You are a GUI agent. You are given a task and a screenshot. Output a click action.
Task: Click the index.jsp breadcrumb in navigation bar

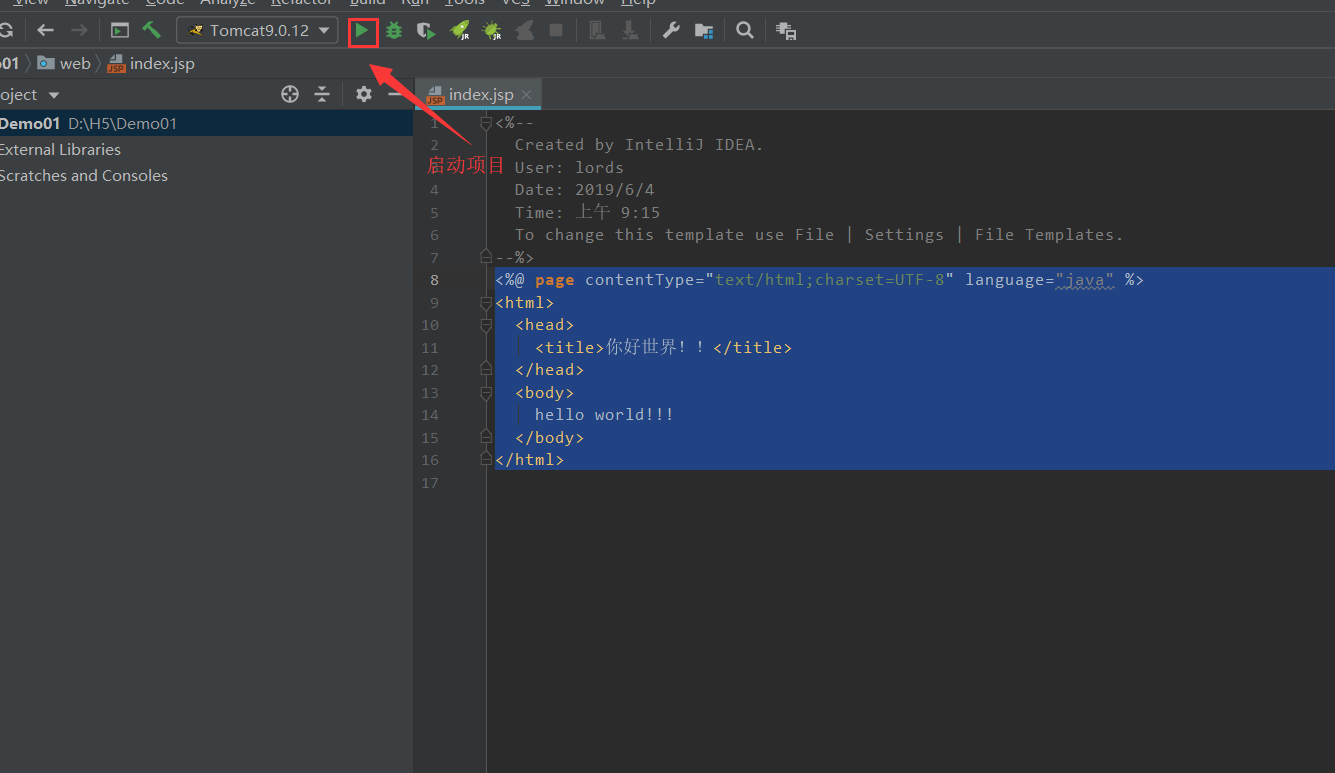(x=151, y=63)
